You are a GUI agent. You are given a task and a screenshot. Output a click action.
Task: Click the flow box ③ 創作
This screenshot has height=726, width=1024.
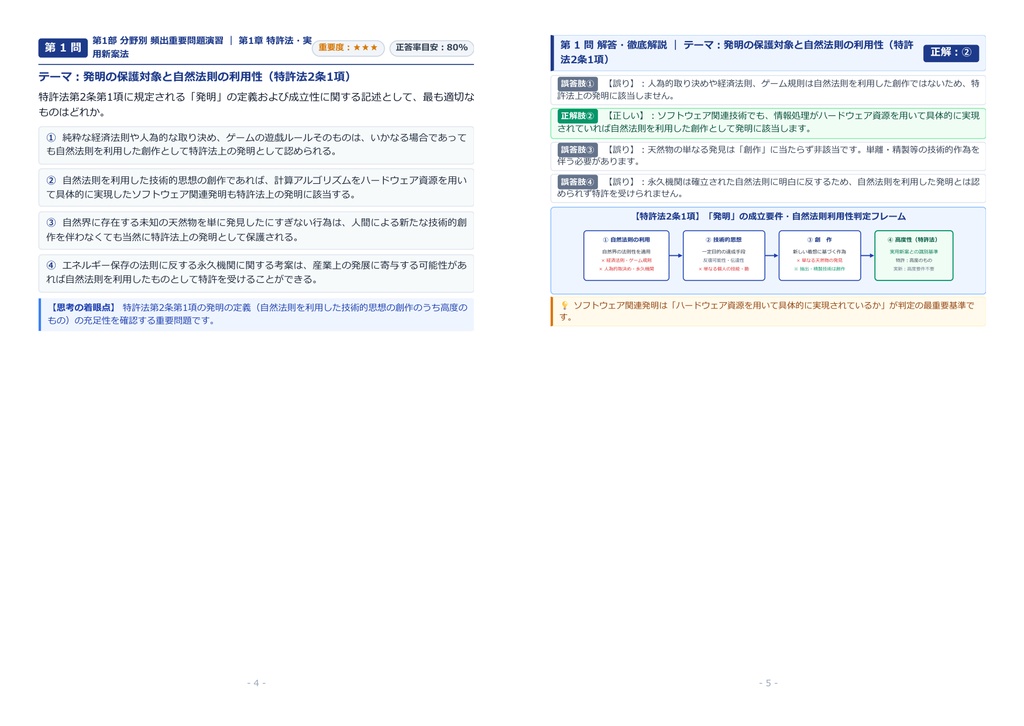click(x=820, y=255)
